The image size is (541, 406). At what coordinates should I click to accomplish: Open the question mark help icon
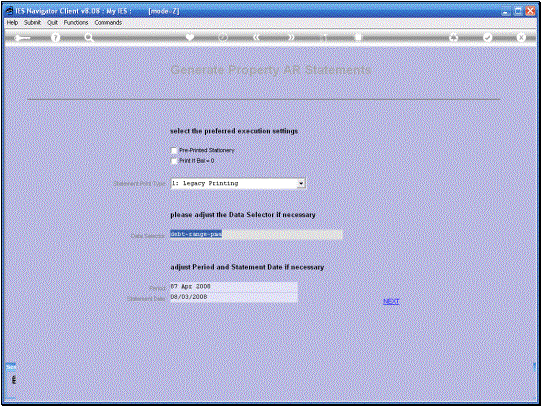click(x=55, y=38)
